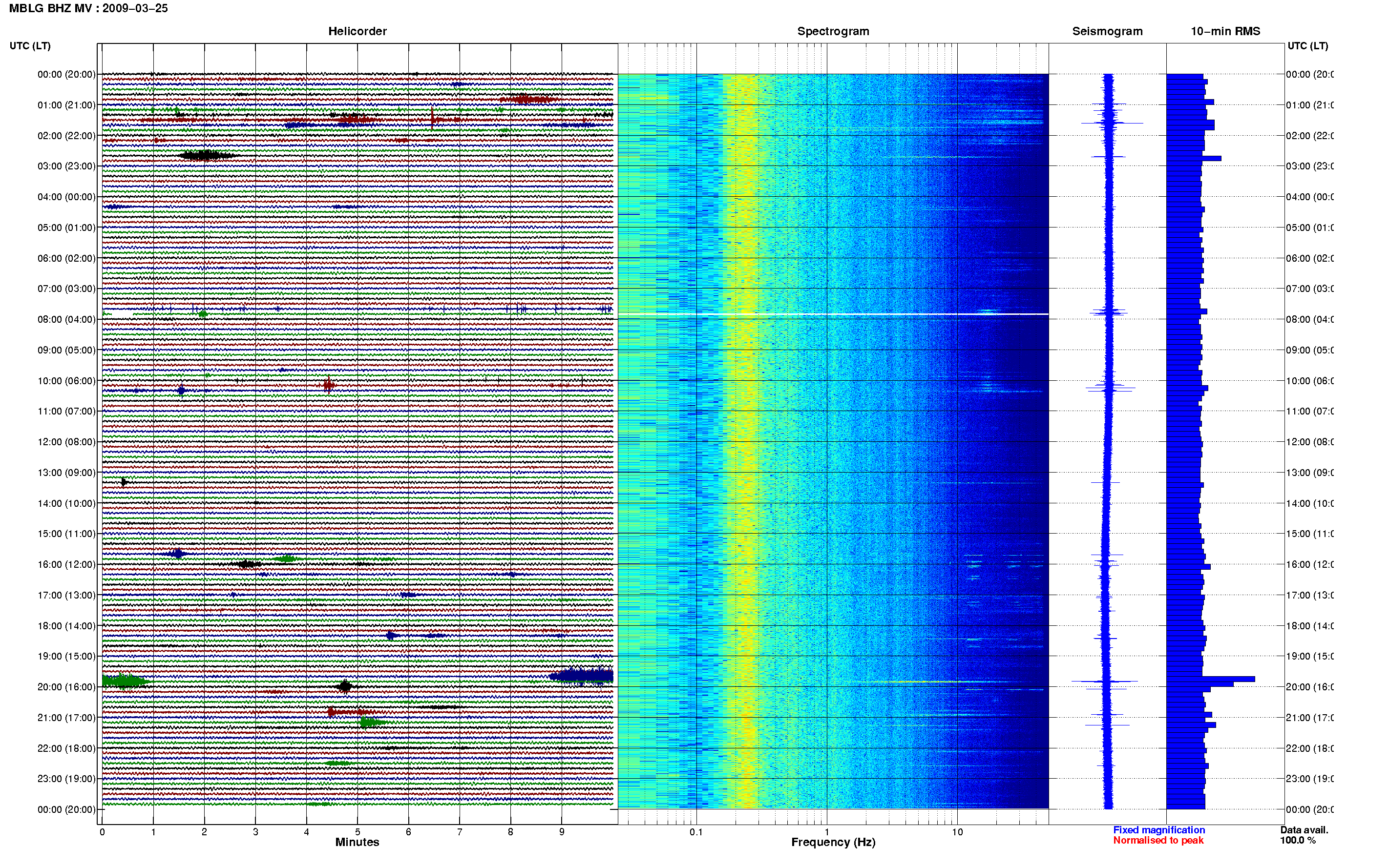The image size is (1389, 868).
Task: Click the left 'UTC (LT)' axis label
Action: 30,46
